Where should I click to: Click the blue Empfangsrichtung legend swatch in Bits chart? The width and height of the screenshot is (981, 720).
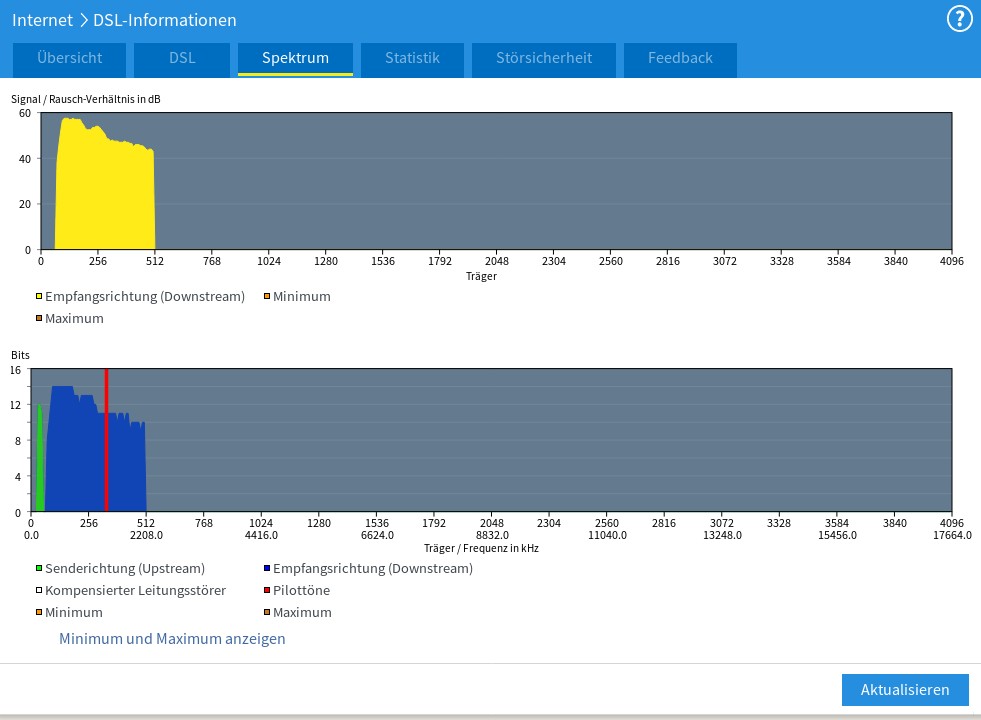tap(267, 568)
